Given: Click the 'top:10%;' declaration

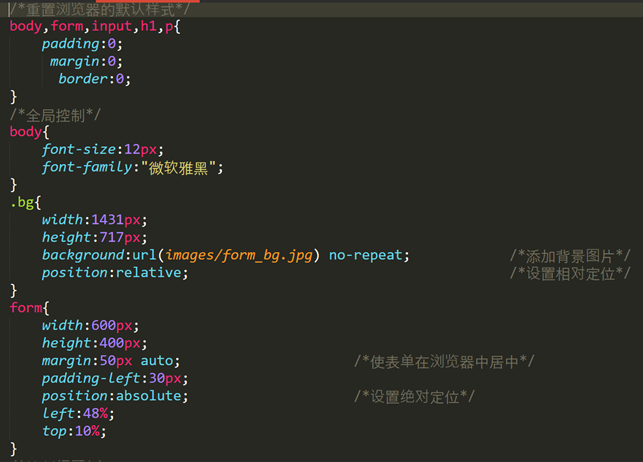Looking at the screenshot, I should tap(74, 431).
